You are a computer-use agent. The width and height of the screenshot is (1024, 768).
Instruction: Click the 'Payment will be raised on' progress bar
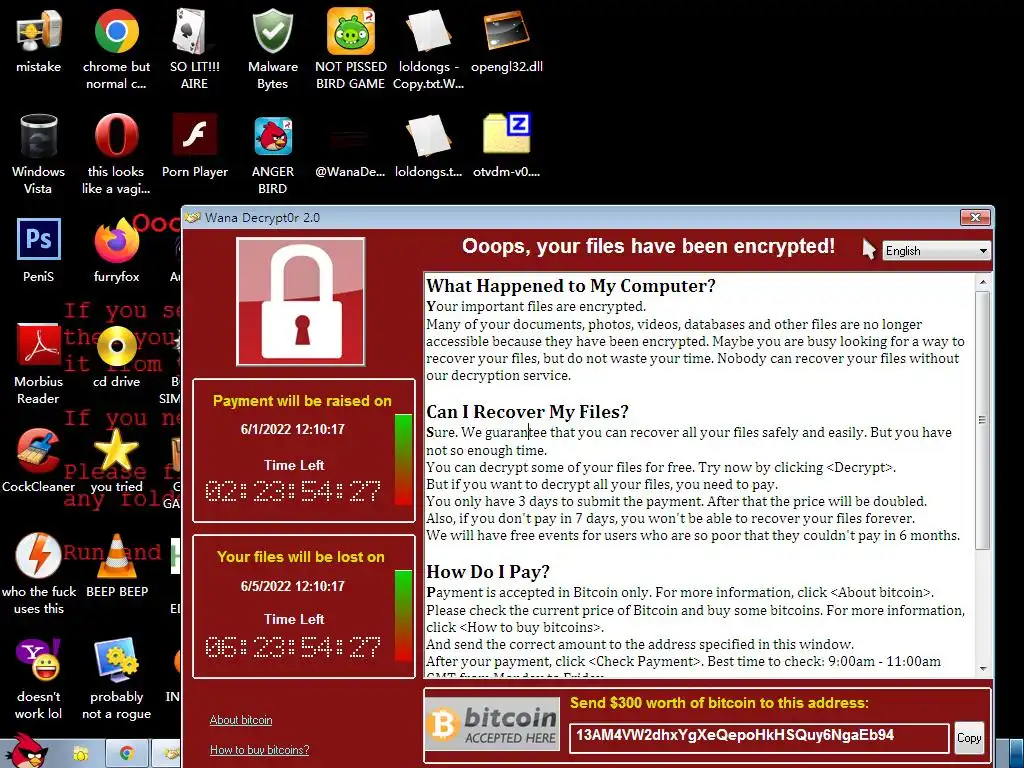coord(404,459)
